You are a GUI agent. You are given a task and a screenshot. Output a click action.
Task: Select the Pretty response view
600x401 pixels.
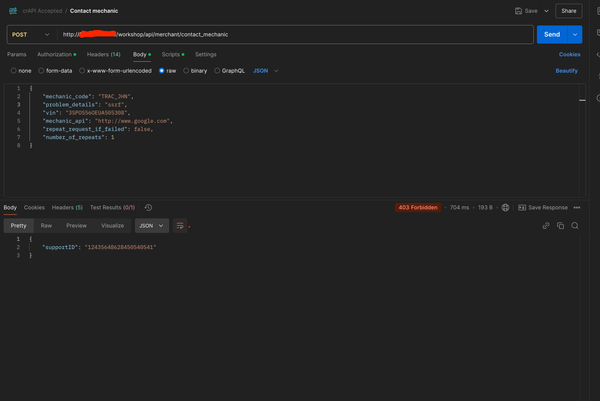pyautogui.click(x=18, y=226)
